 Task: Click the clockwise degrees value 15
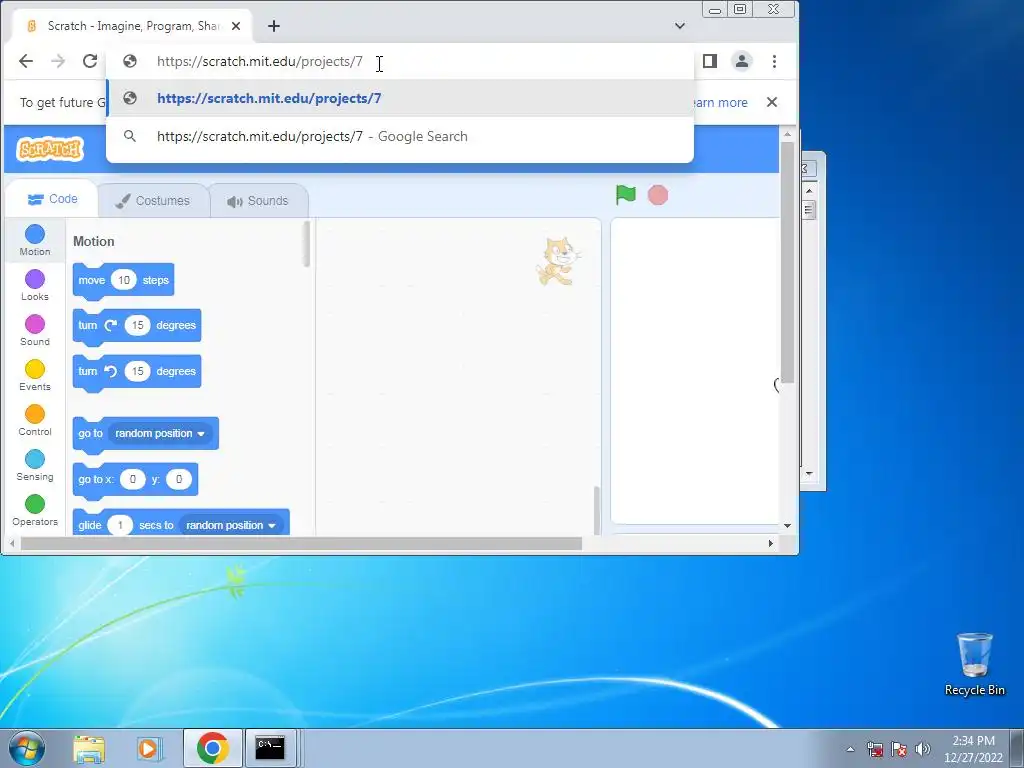pyautogui.click(x=137, y=325)
